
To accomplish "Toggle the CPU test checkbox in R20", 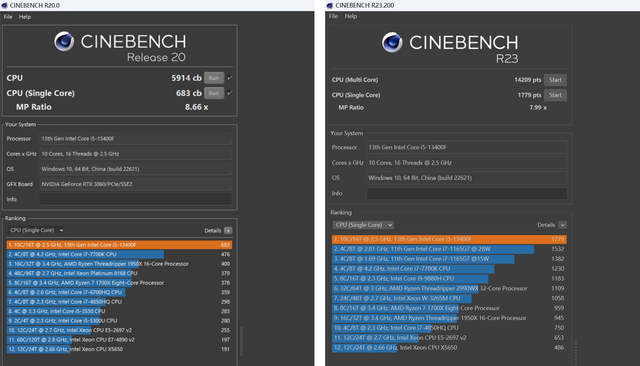I will click(x=230, y=78).
